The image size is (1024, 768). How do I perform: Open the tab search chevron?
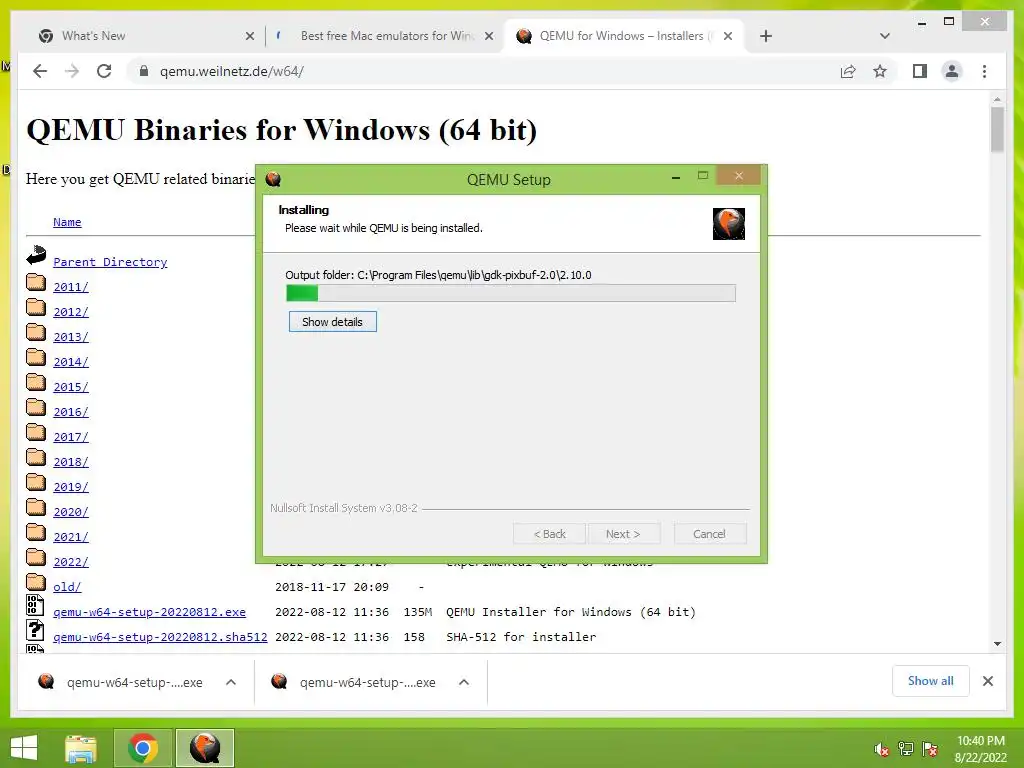click(x=884, y=36)
